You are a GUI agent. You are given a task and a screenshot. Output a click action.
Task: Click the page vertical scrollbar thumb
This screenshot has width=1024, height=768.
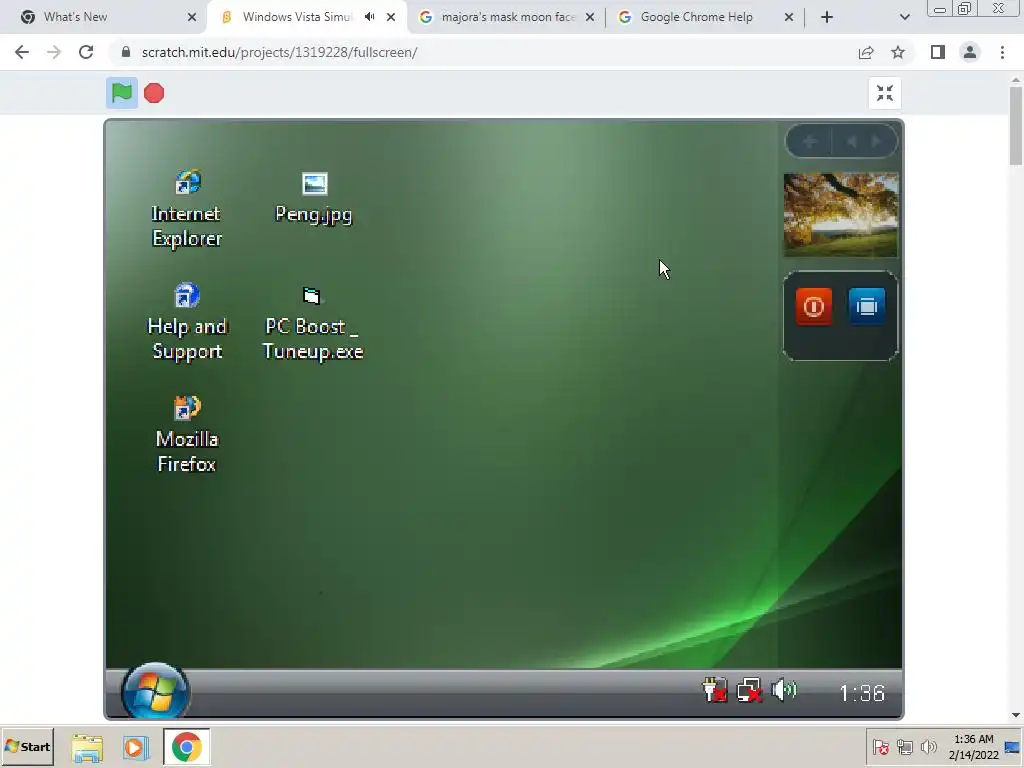[x=1016, y=125]
